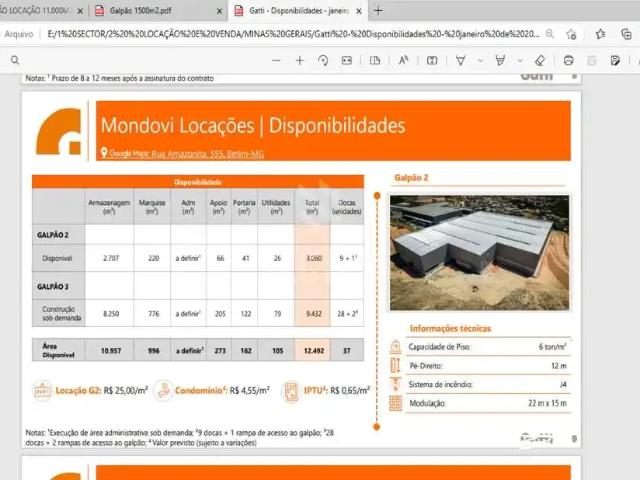640x480 pixels.
Task: Select the Erase tool
Action: [540, 60]
